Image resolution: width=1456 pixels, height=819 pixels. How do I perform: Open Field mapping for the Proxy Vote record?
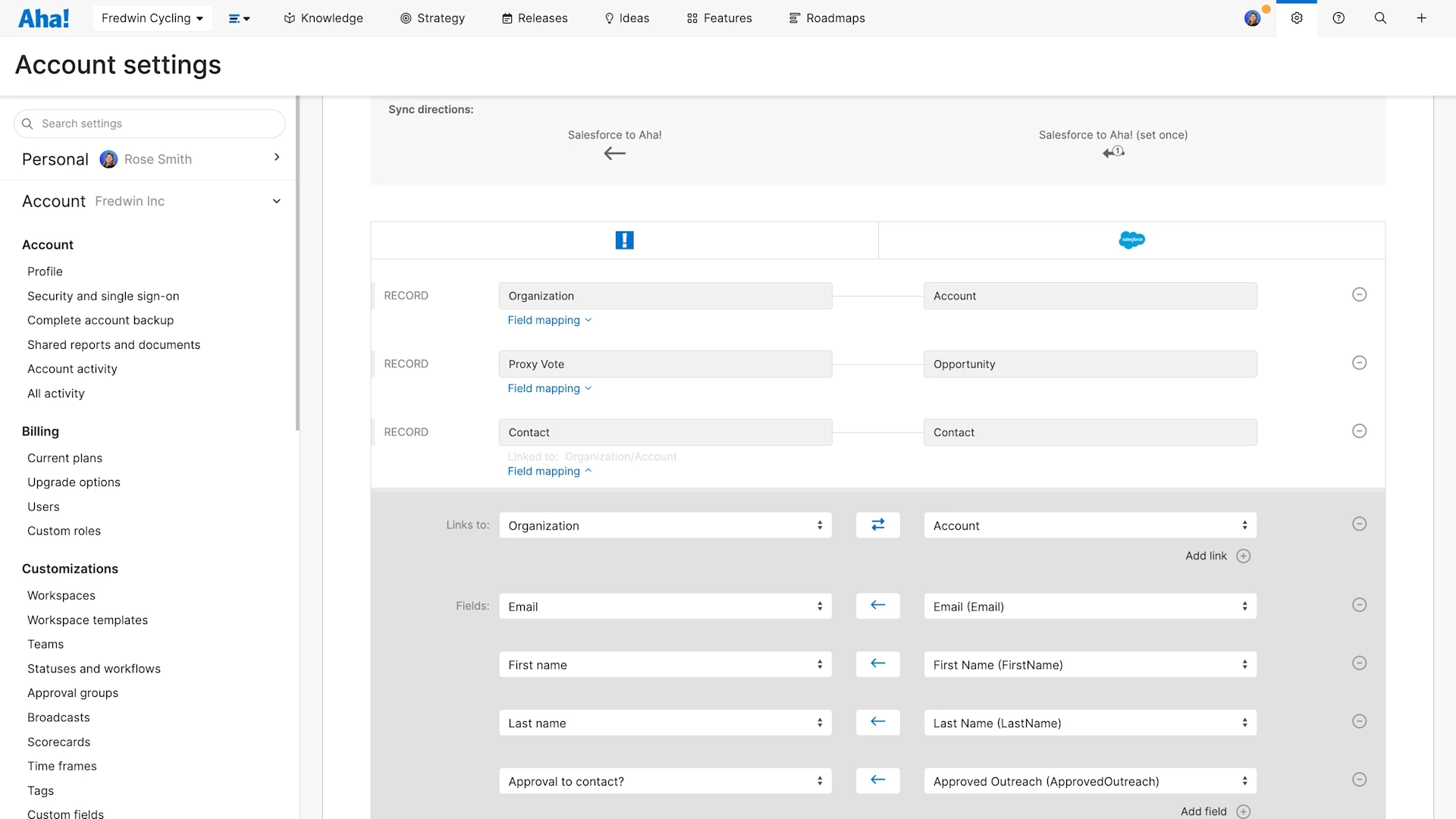click(549, 388)
